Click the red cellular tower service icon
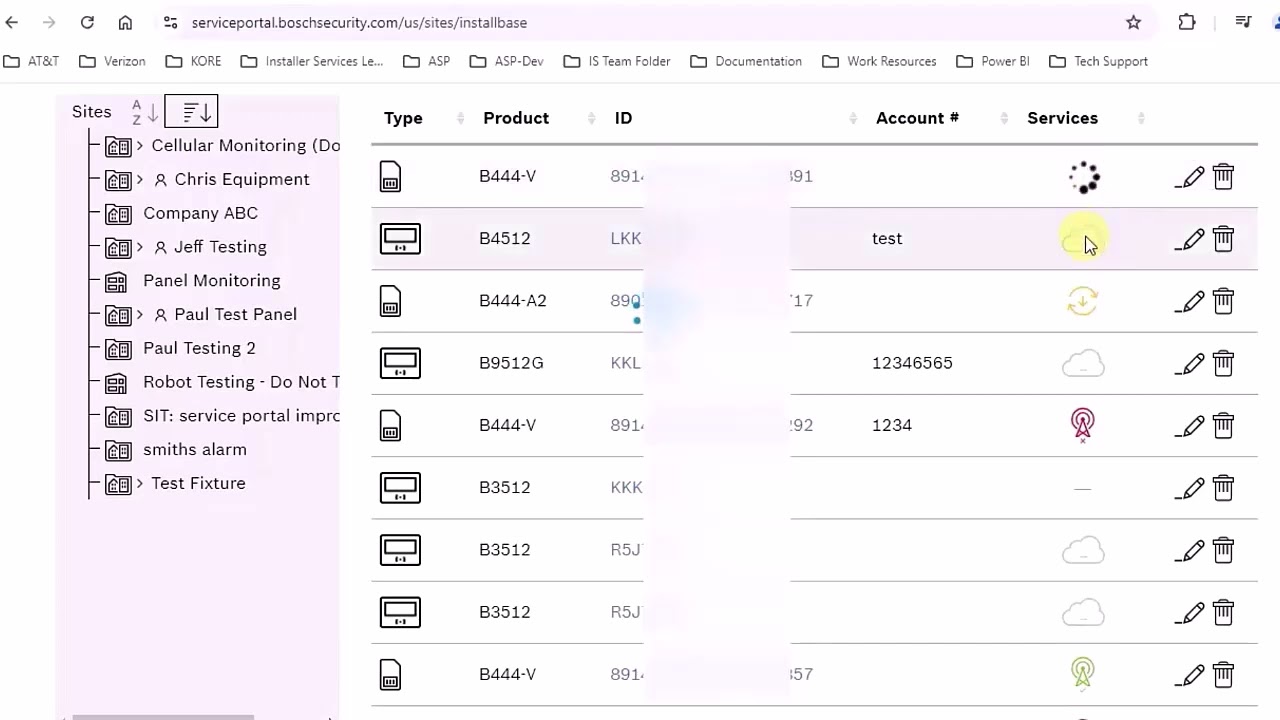Screen dimensions: 1280x720 point(1083,425)
